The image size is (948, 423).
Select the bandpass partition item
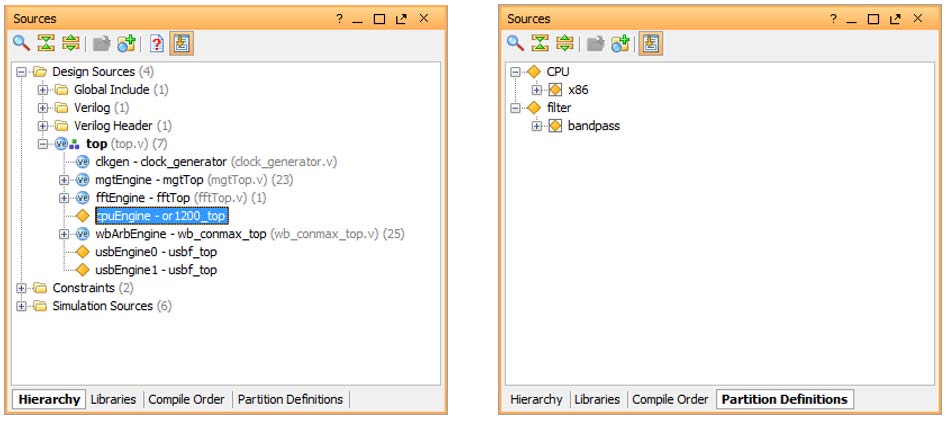coord(593,126)
